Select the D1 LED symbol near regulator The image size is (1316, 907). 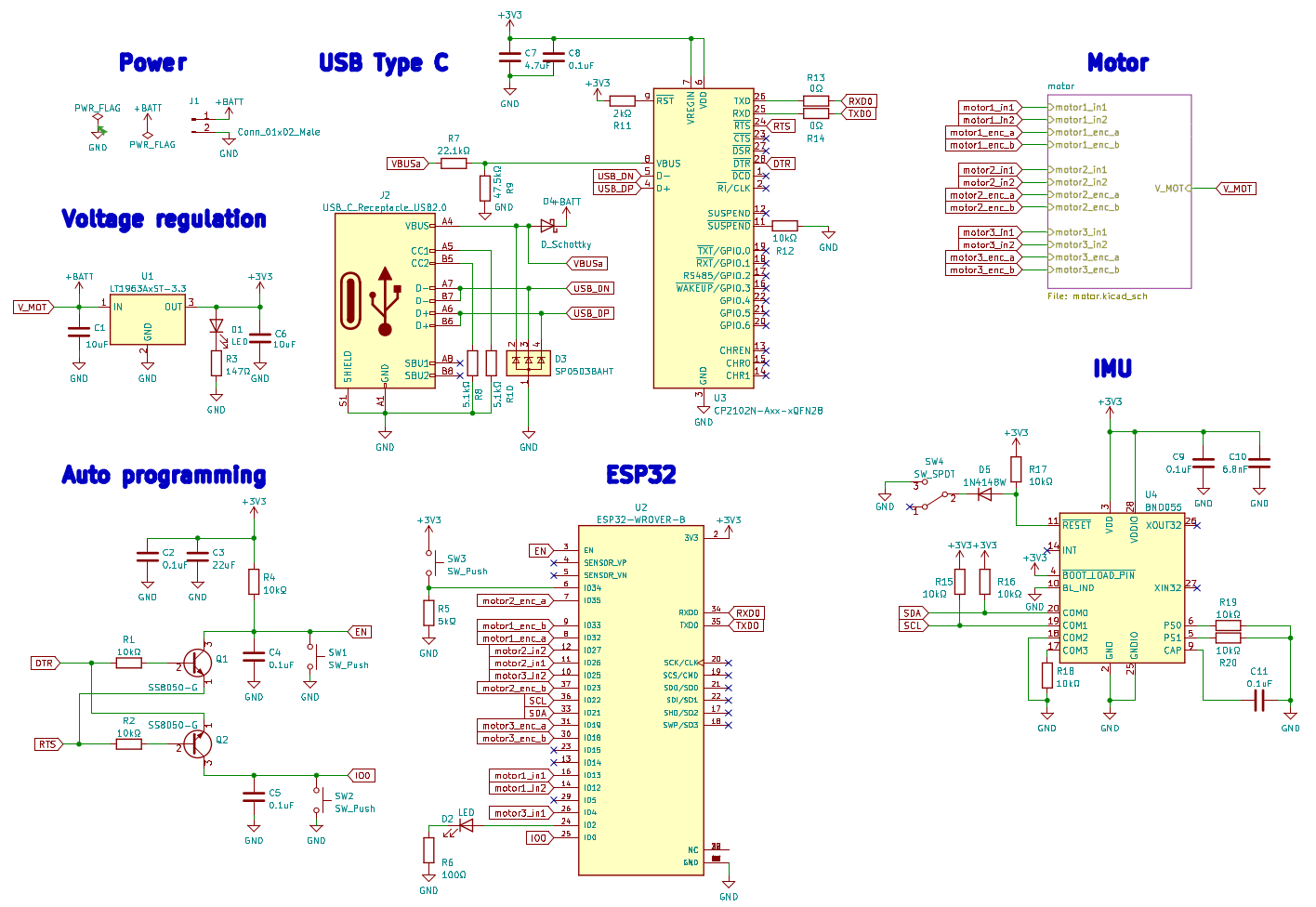[217, 326]
